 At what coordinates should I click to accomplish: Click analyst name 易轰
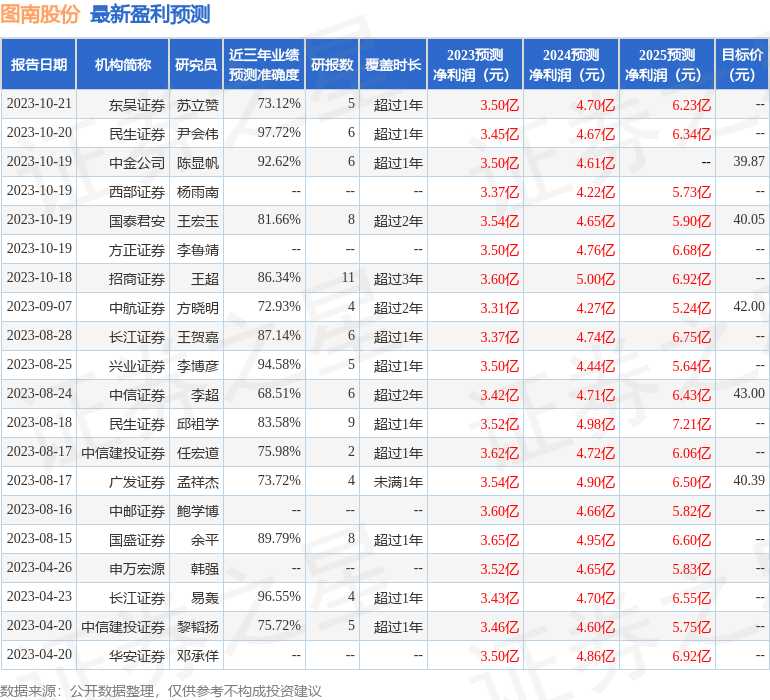204,598
